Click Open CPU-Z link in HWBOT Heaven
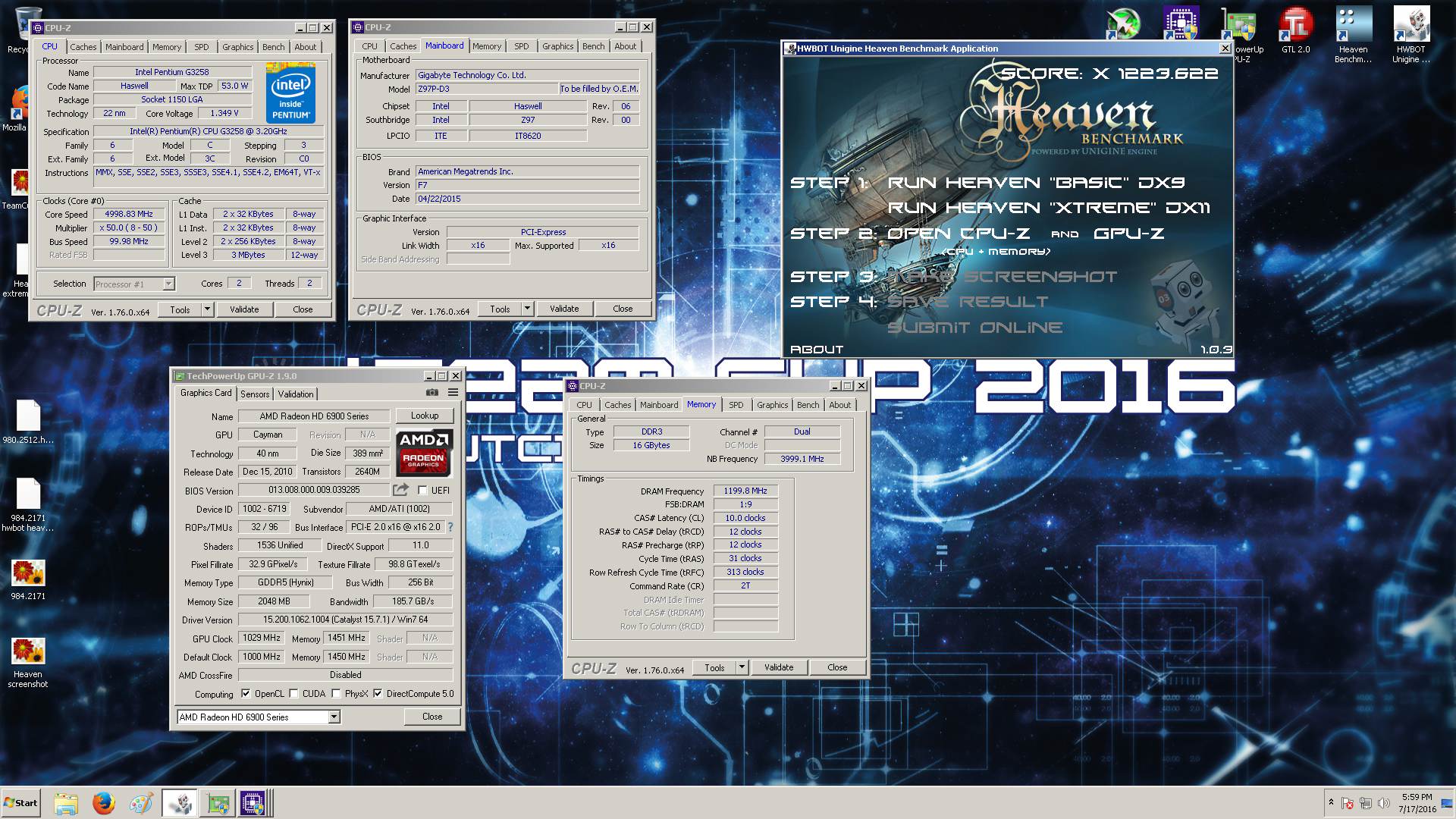Screen dimensions: 1456x819 [959, 234]
